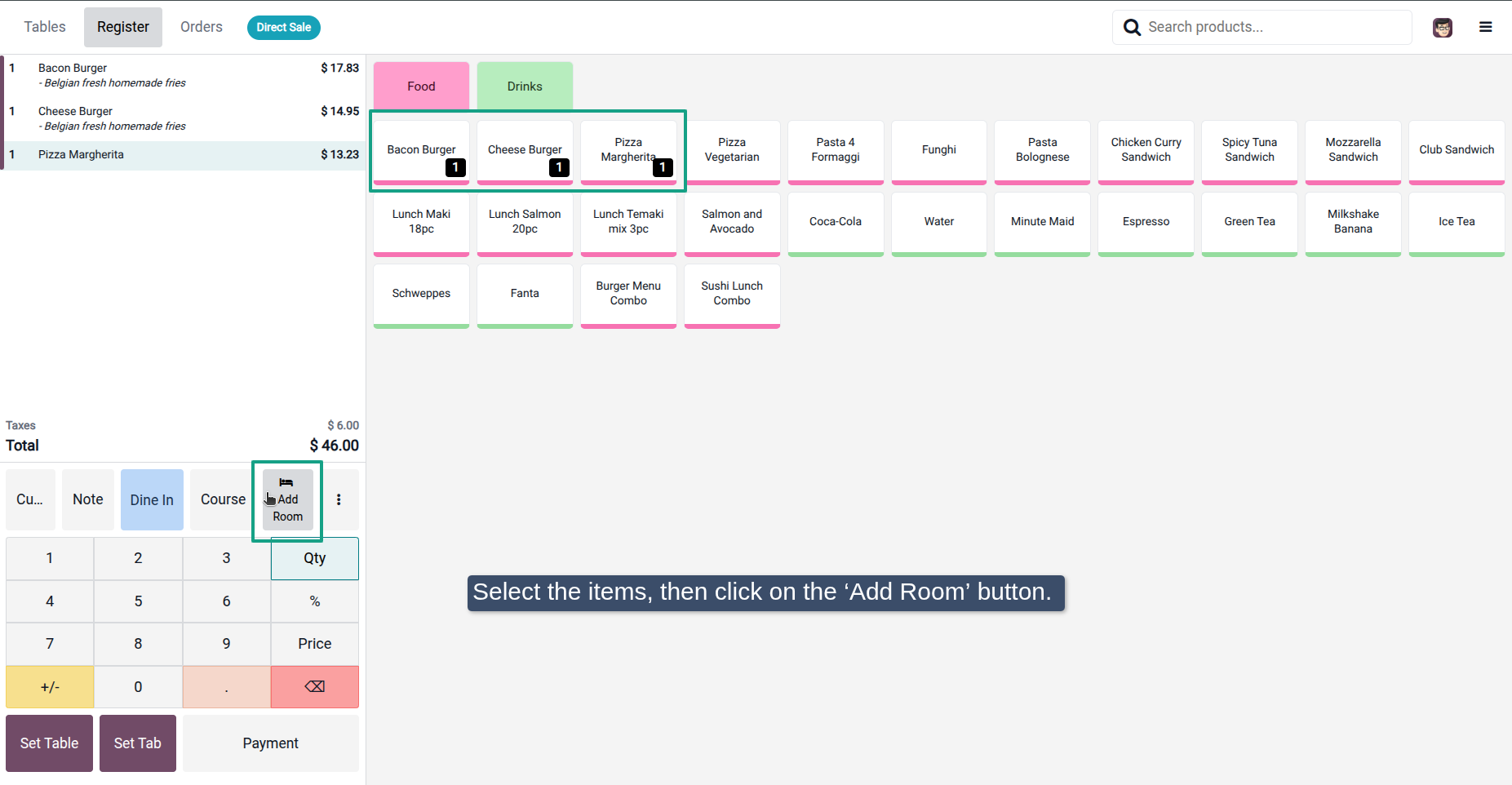Select the Pizza Margherita order line

pos(183,155)
